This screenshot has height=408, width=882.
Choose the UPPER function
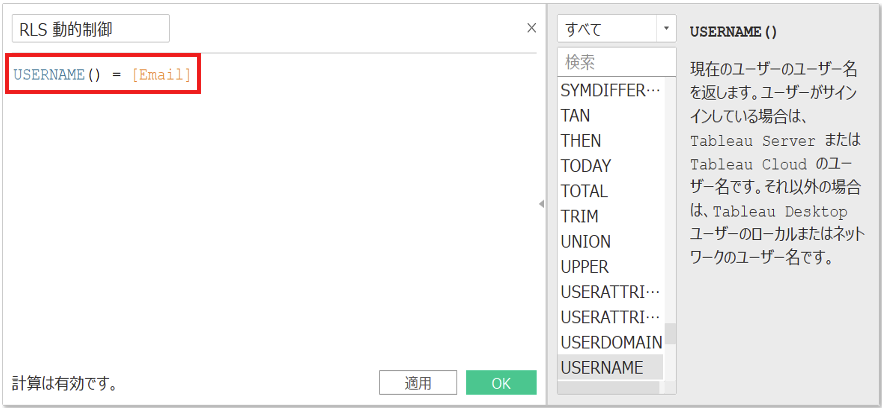pyautogui.click(x=585, y=266)
